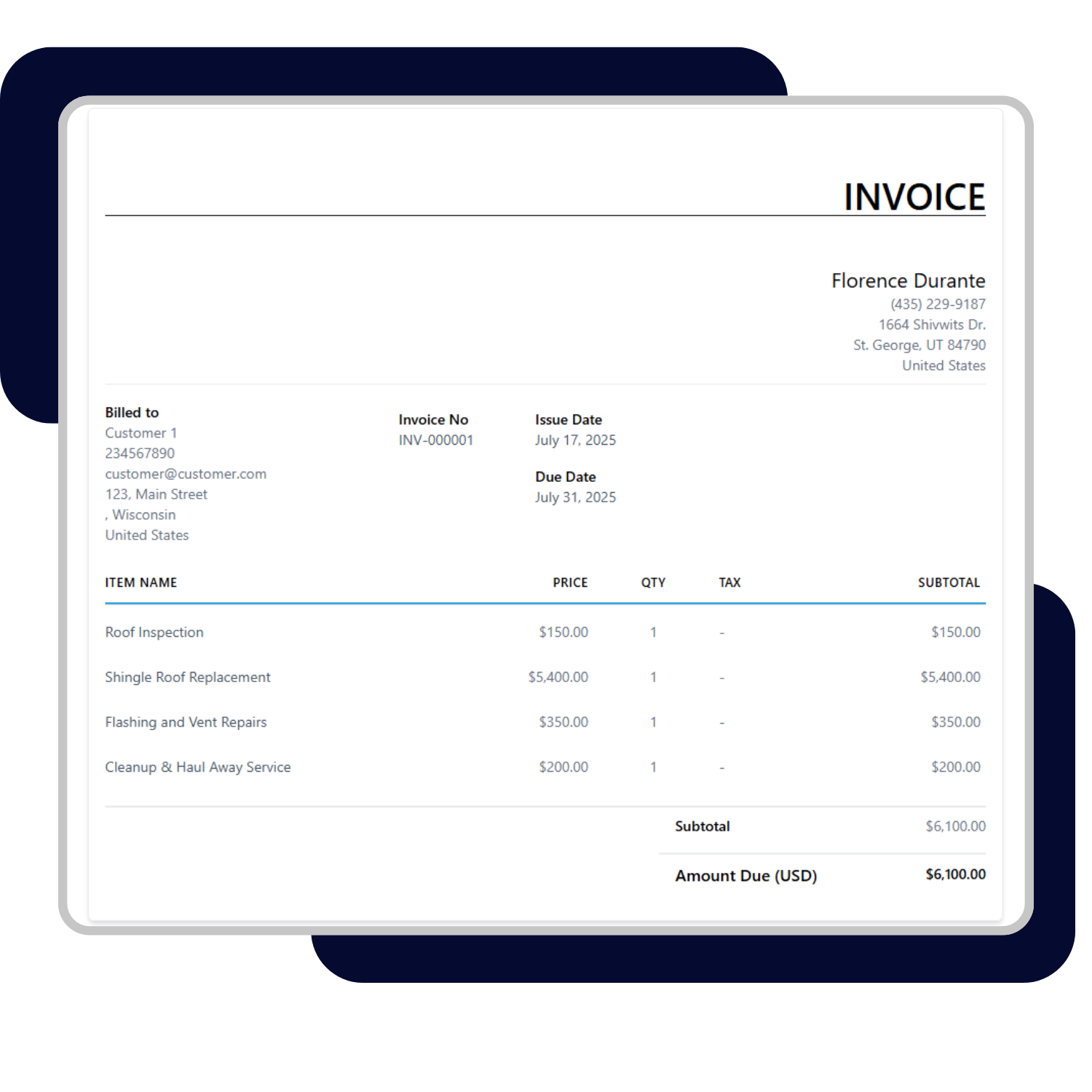Select the Roof Inspection line item
The image size is (1092, 1092).
coord(154,633)
